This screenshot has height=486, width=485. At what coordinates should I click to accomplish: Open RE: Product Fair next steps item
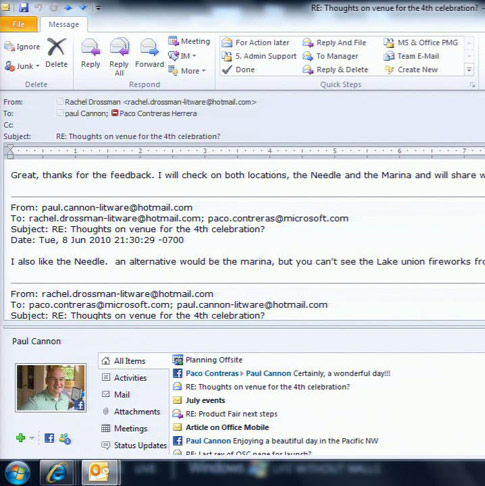pyautogui.click(x=225, y=414)
